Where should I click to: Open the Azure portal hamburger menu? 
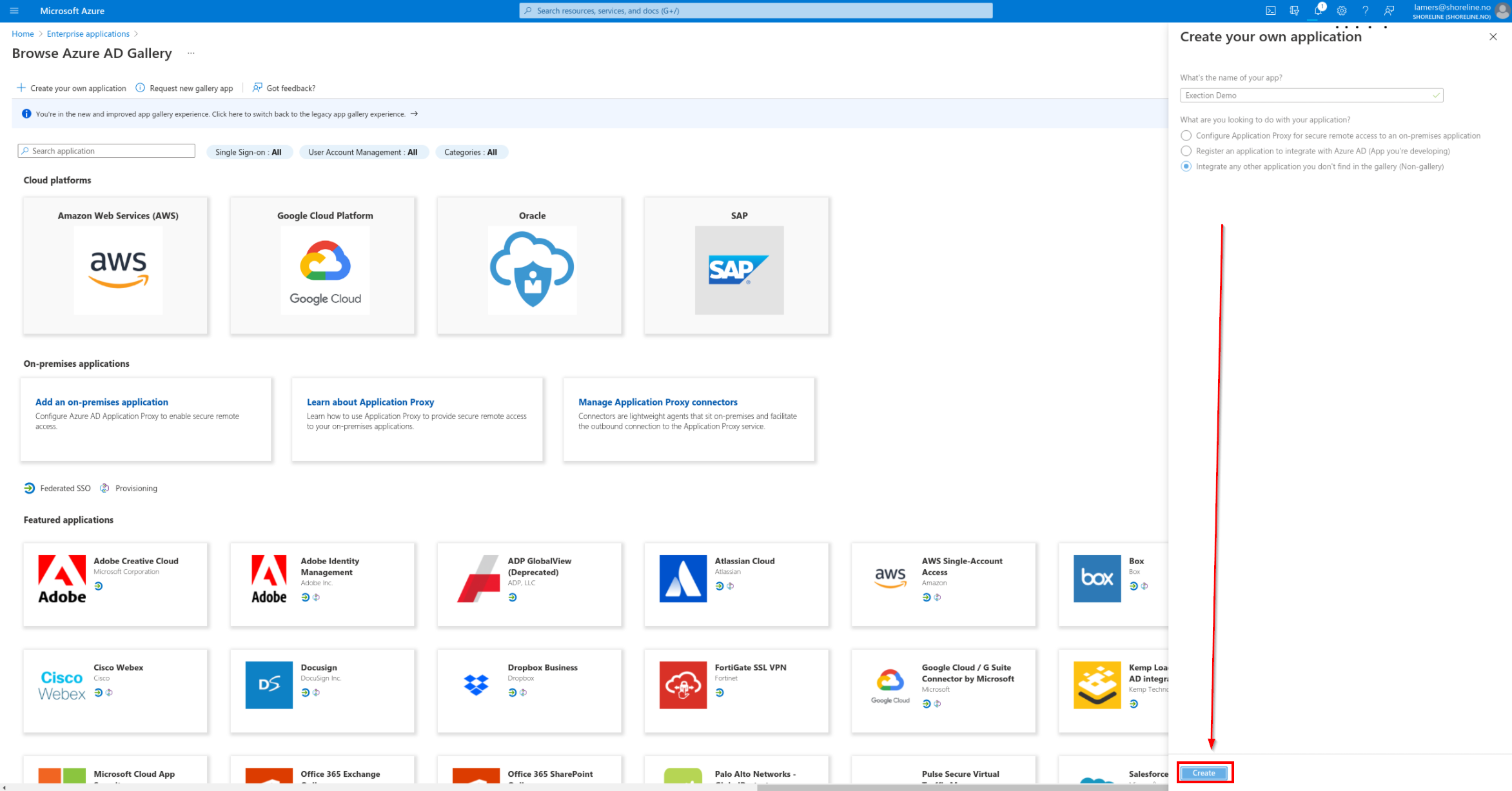(x=14, y=11)
